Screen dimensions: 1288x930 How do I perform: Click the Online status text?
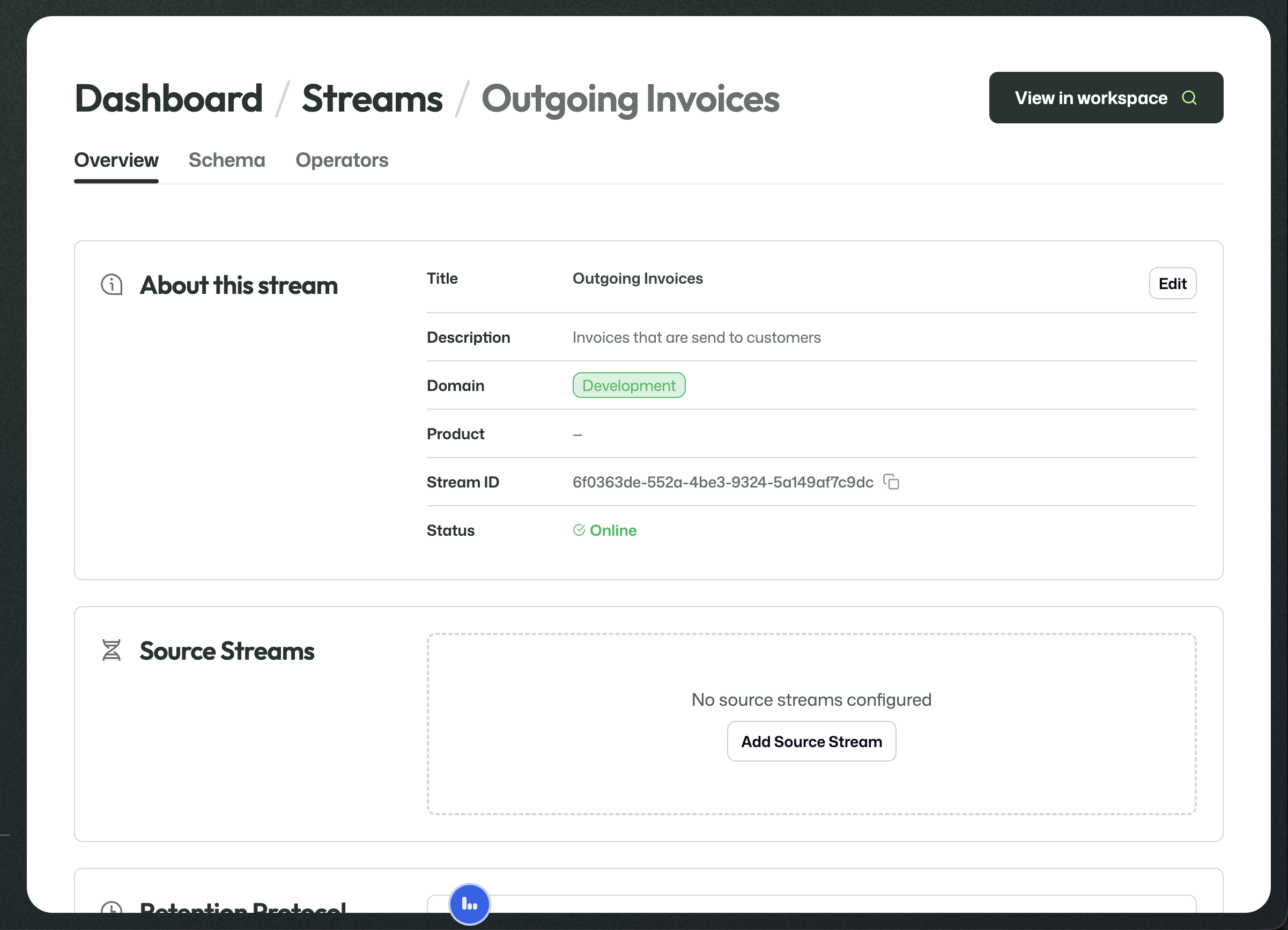point(613,530)
